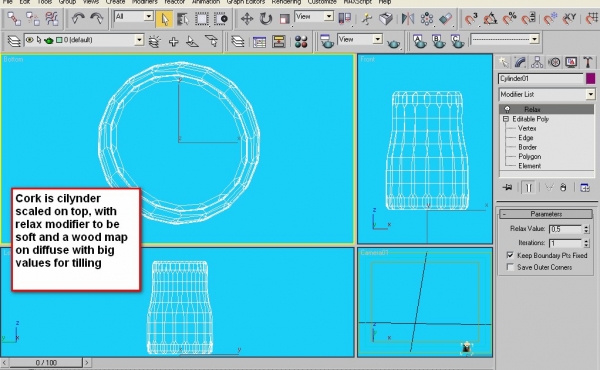Click the Cylinder01 object name field
This screenshot has width=600, height=370.
541,78
